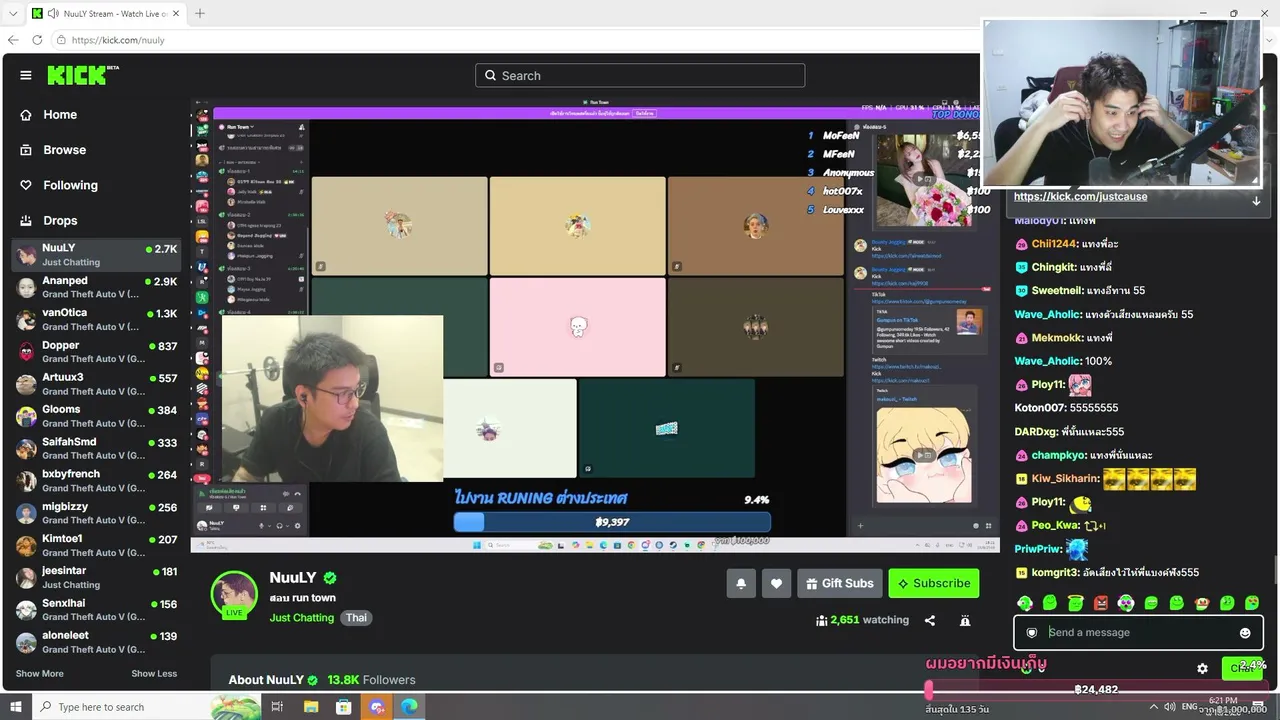Click the green Subscribe button
Screen dimensions: 1280x720
[x=934, y=583]
